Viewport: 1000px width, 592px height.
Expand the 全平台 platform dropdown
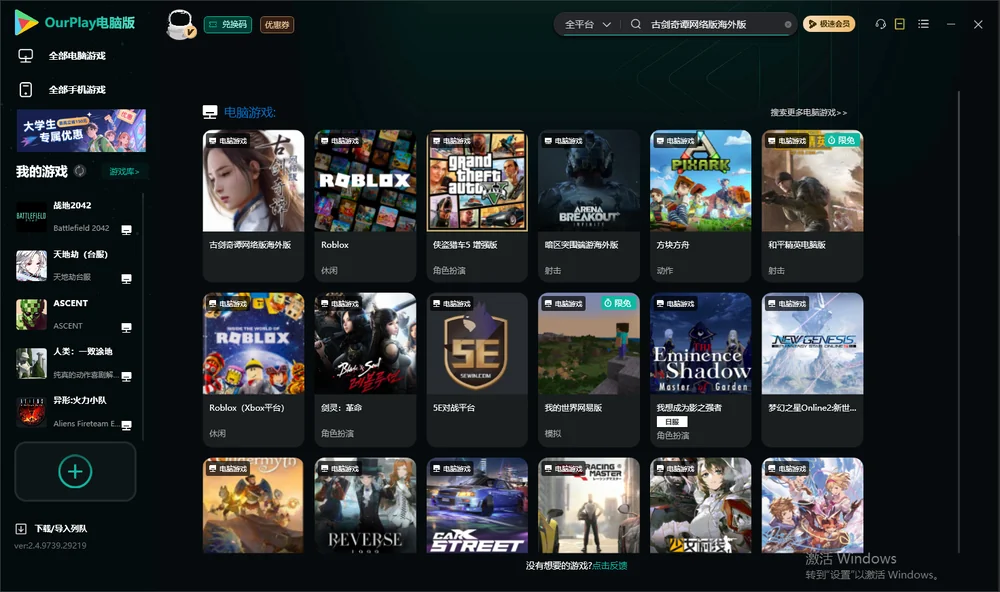[x=587, y=24]
